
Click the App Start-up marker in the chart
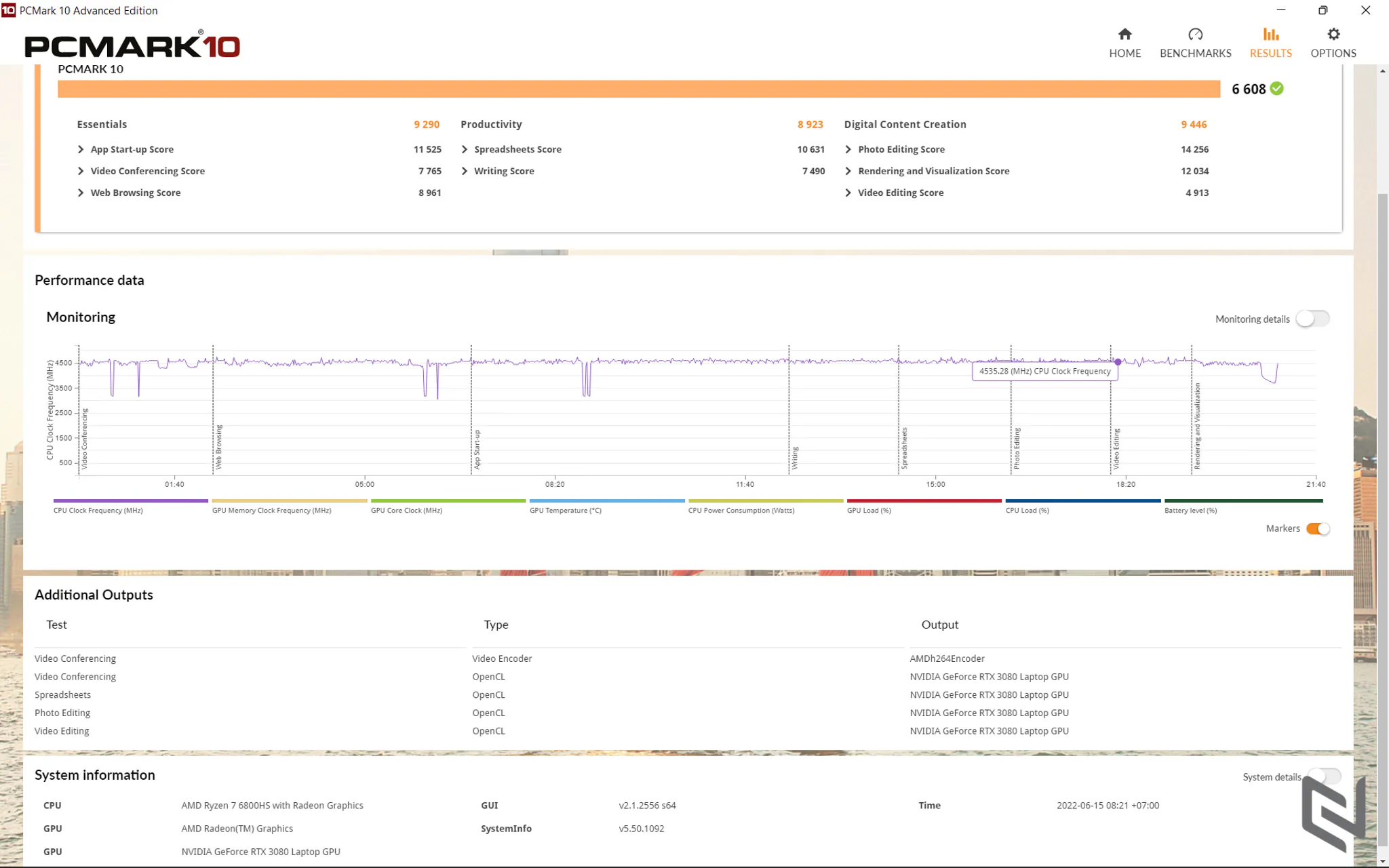click(x=477, y=450)
